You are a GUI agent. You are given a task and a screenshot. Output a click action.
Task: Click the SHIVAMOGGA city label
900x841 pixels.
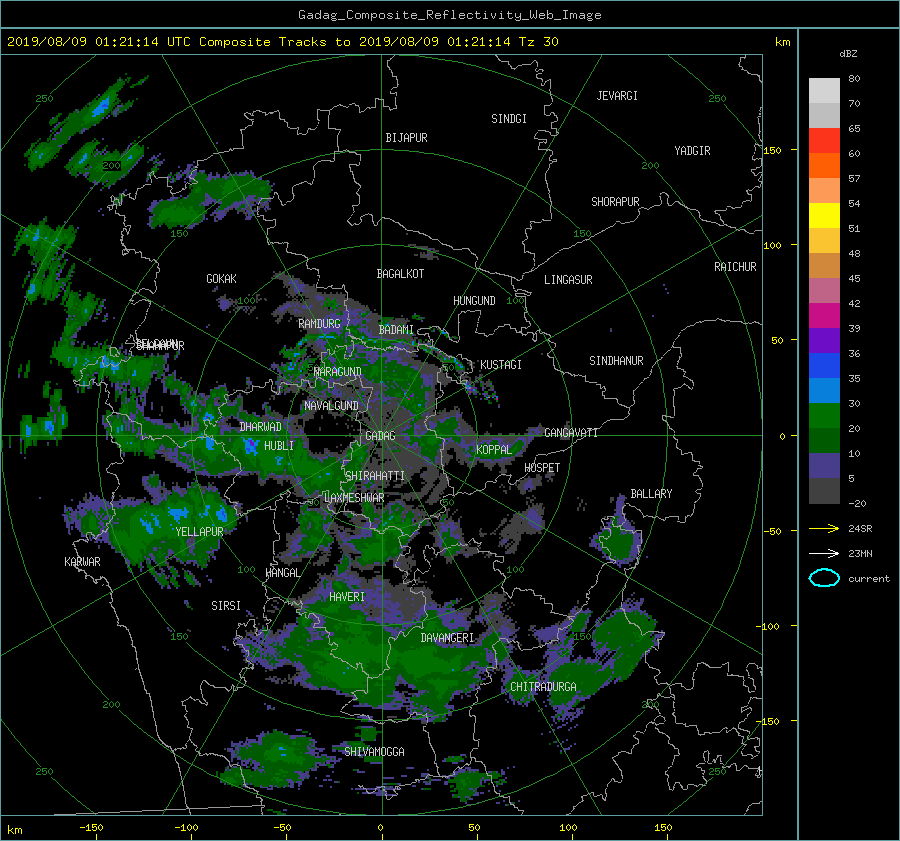pos(374,751)
